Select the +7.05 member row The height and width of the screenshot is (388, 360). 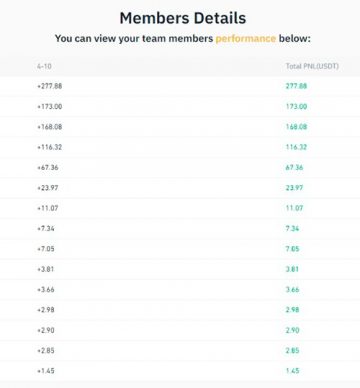(x=180, y=249)
